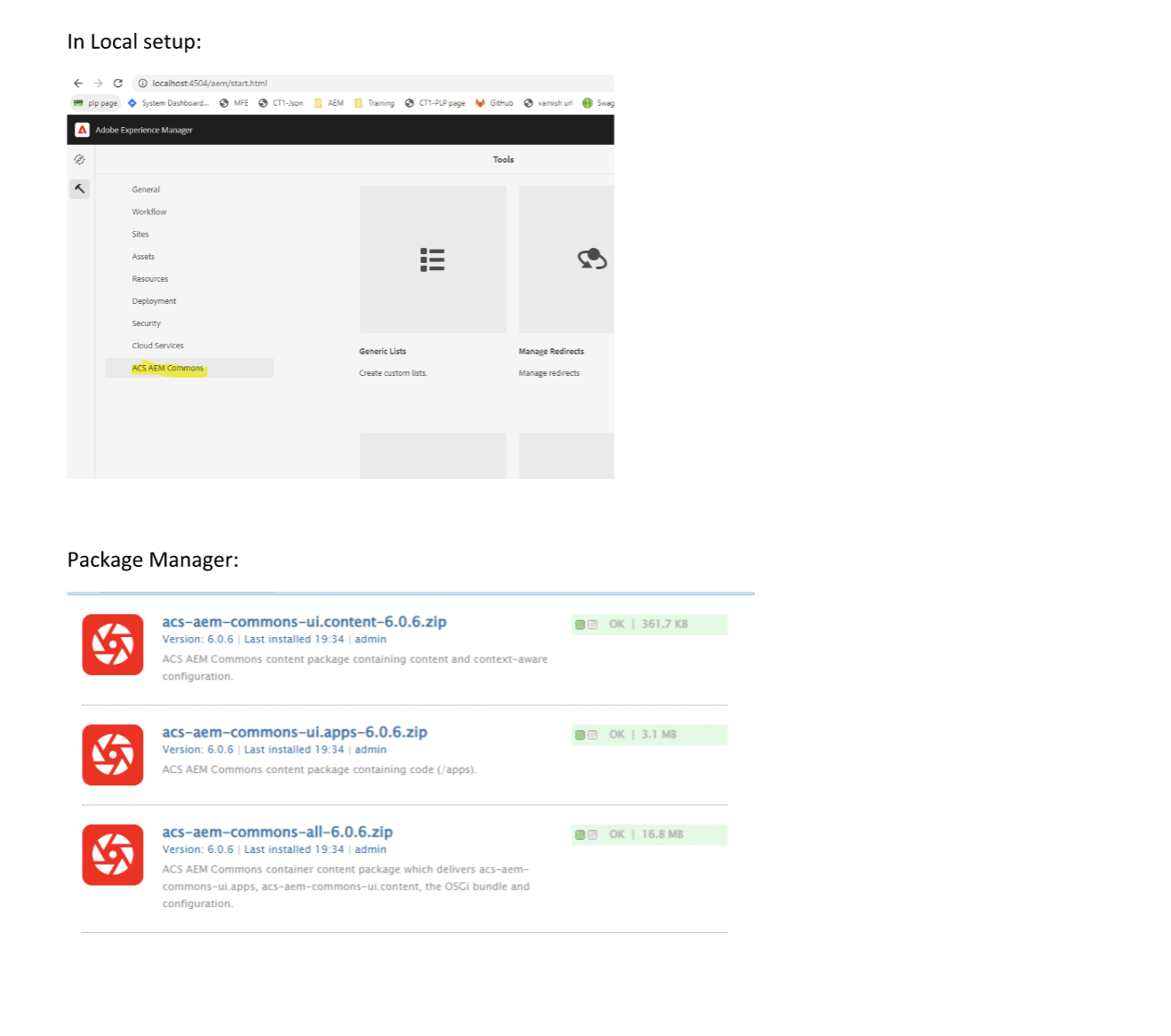Open the Generic Lists tool icon

433,259
